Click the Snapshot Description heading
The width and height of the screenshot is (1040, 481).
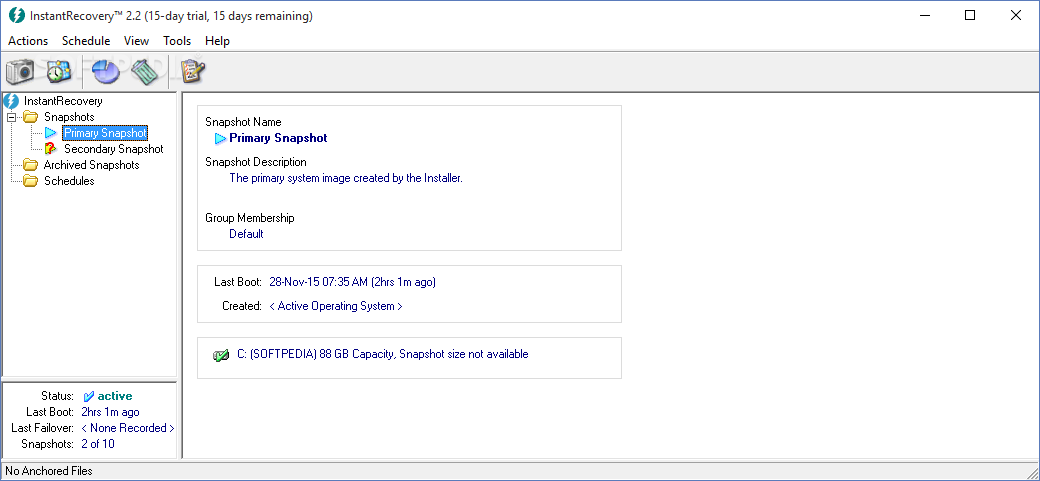[x=256, y=162]
